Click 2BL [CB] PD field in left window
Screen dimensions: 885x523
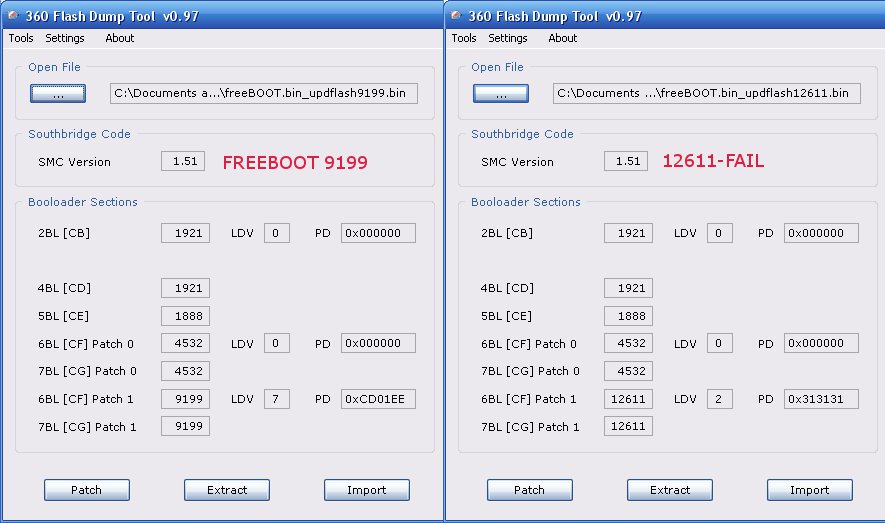click(378, 233)
